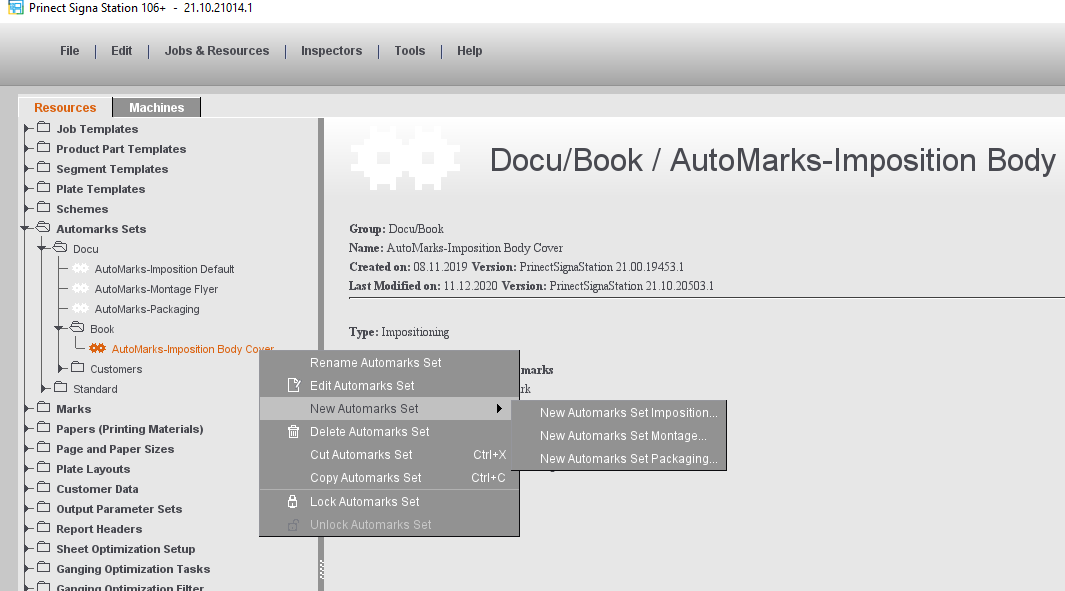Image resolution: width=1065 pixels, height=591 pixels.
Task: Expand the Job Templates tree node
Action: 27,128
